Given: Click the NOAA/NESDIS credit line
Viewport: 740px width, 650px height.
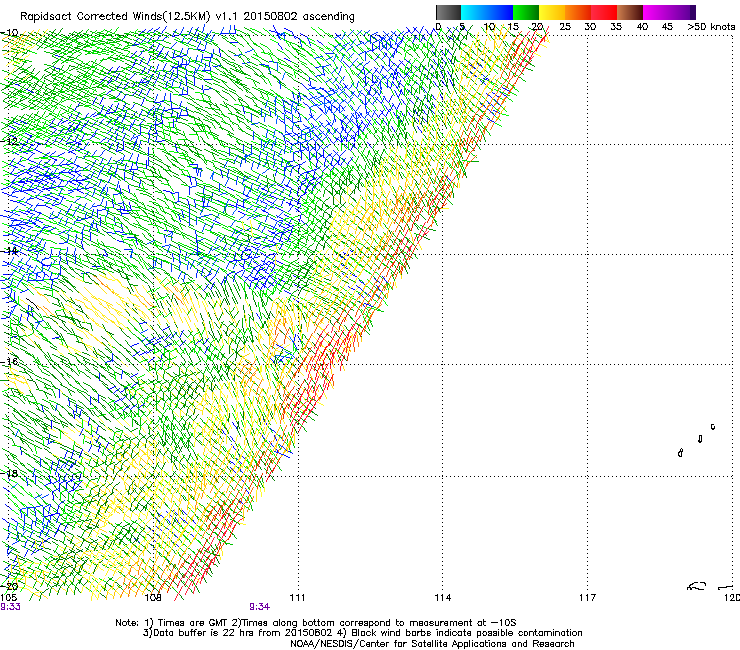Looking at the screenshot, I should point(432,644).
